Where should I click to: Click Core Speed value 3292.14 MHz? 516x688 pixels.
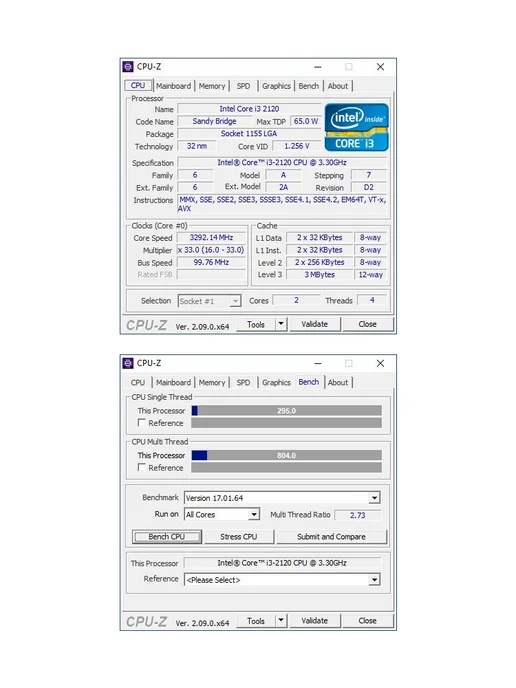(211, 237)
